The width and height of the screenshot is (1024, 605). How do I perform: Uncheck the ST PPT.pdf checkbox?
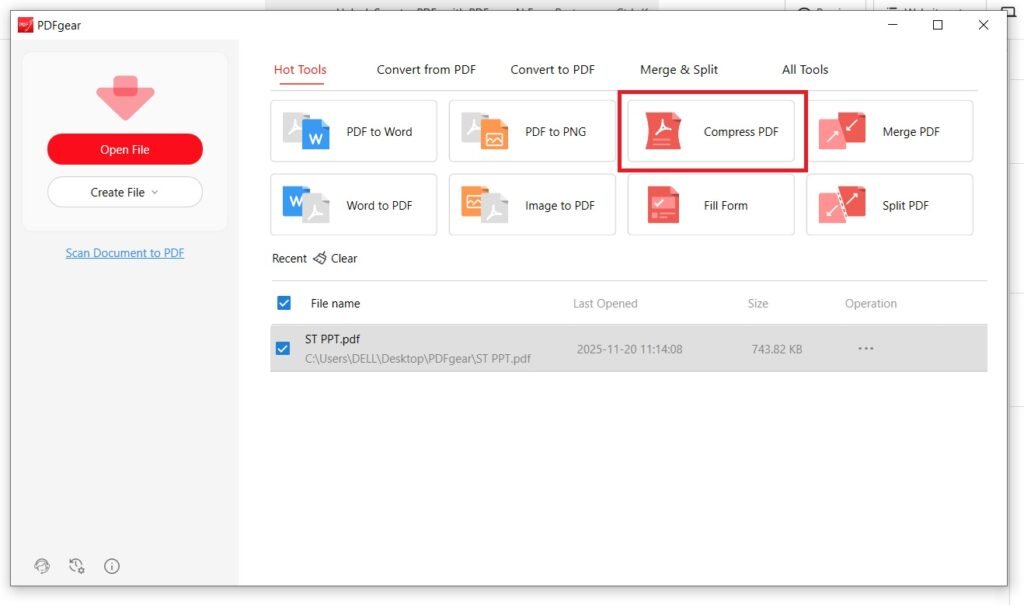click(x=284, y=347)
